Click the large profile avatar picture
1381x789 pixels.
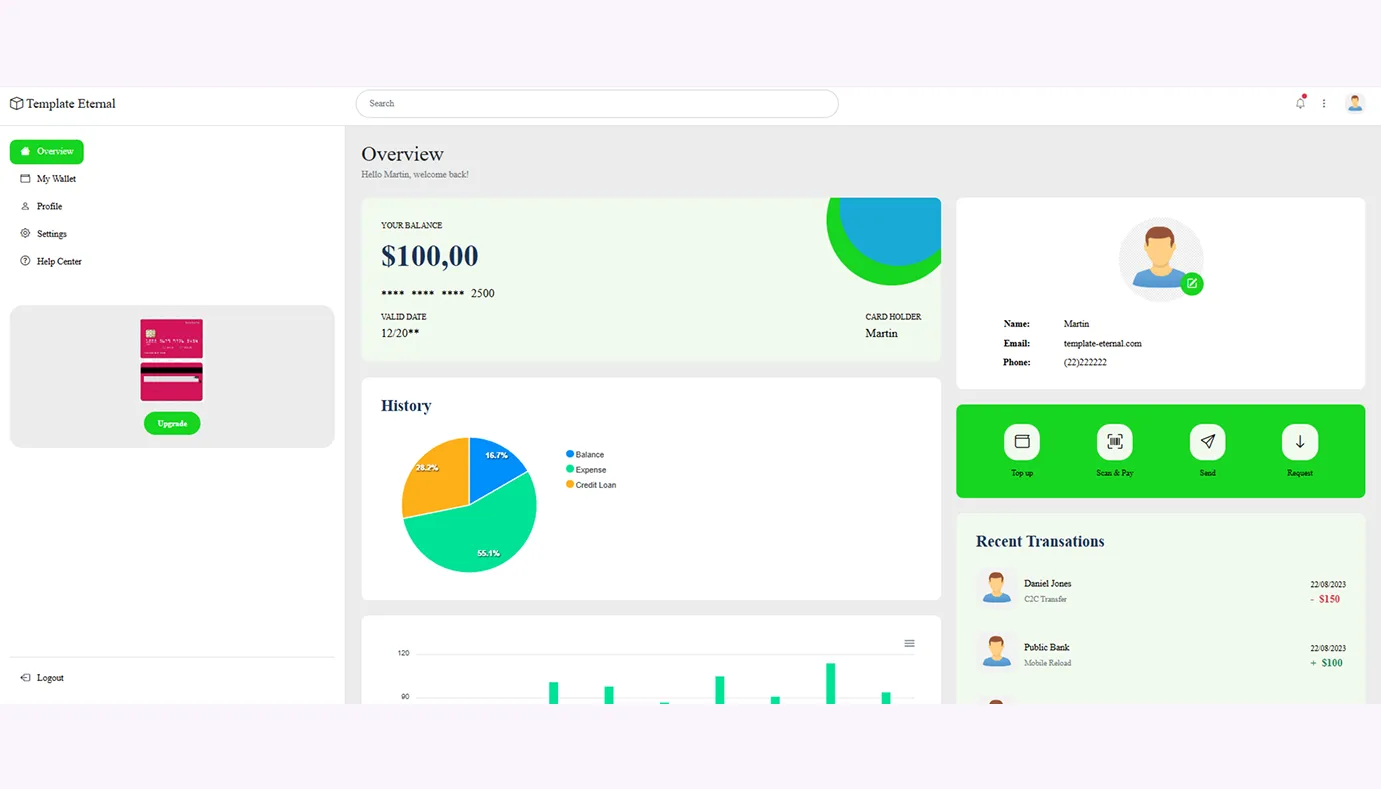(1160, 259)
